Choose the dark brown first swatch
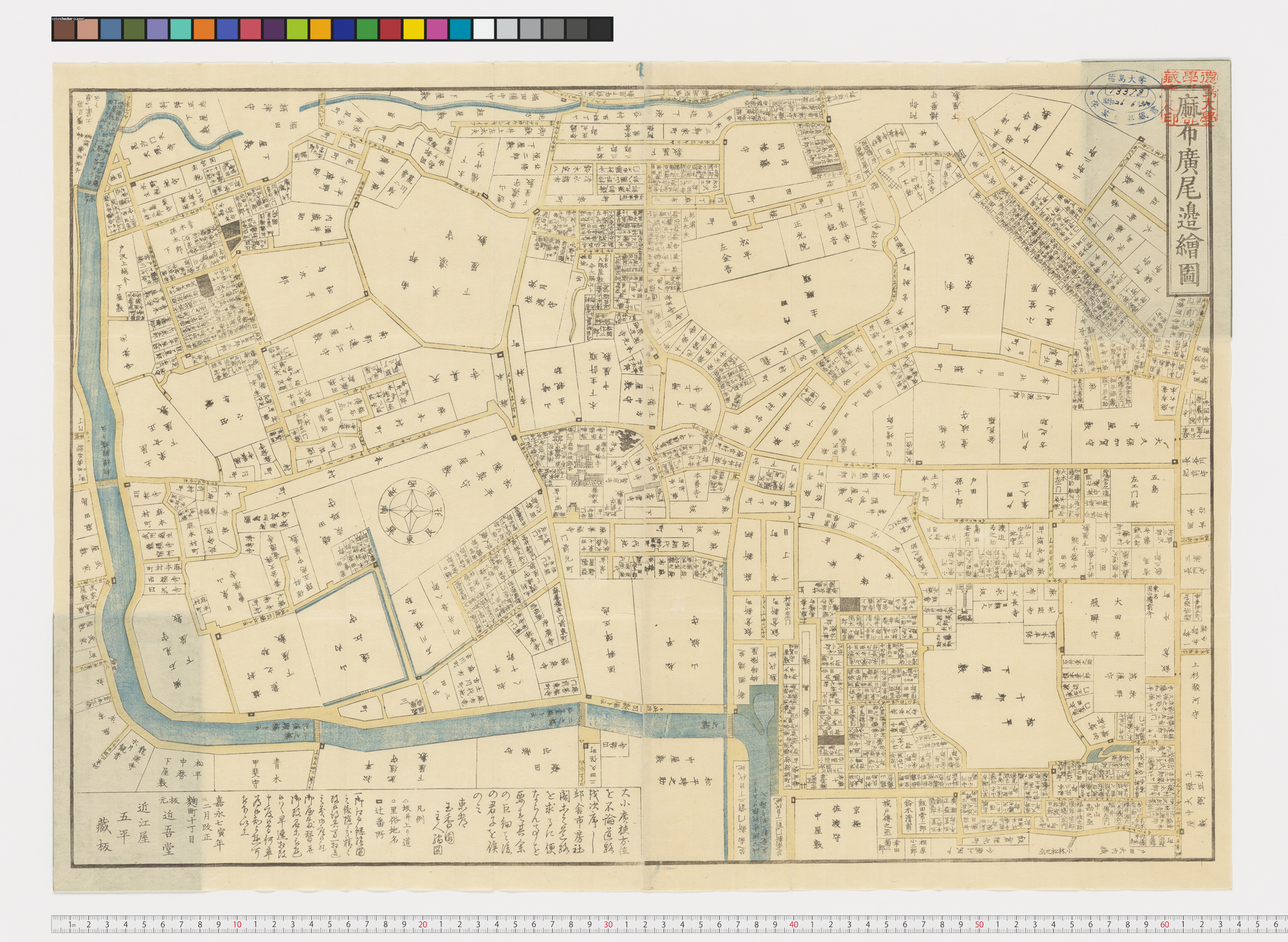 coord(64,30)
